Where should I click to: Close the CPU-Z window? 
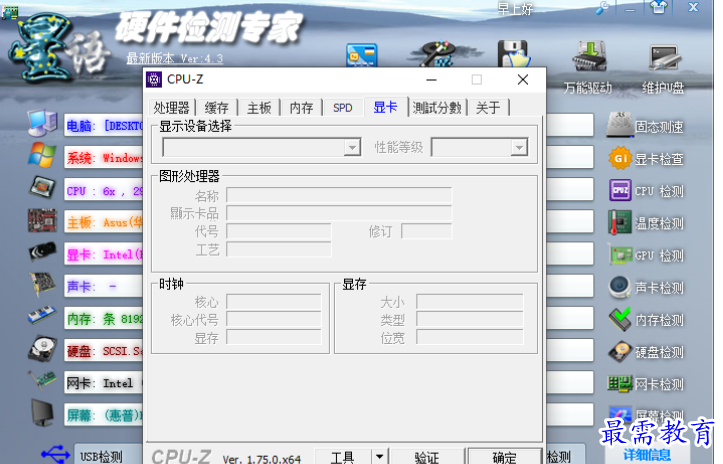[523, 80]
